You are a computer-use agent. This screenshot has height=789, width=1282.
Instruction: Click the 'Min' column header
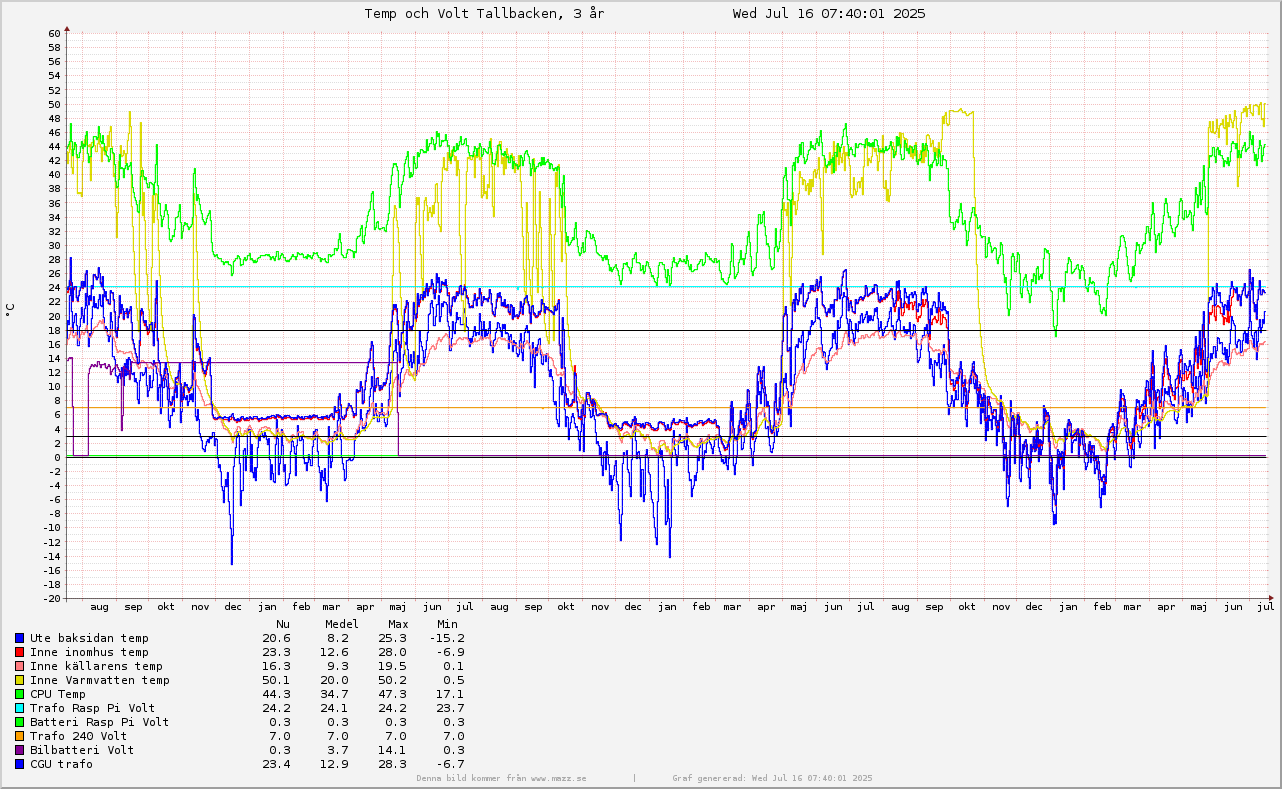447,624
